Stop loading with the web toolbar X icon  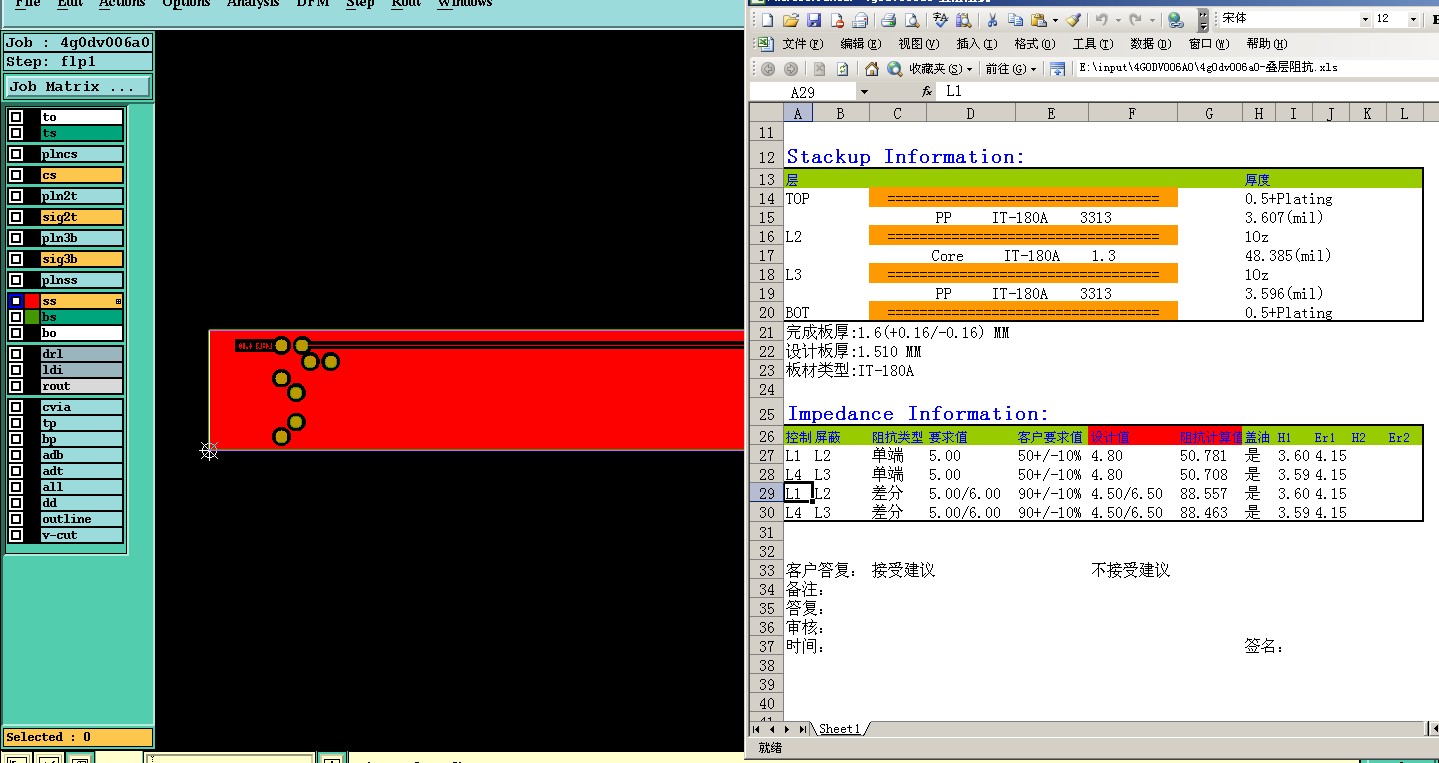click(819, 69)
